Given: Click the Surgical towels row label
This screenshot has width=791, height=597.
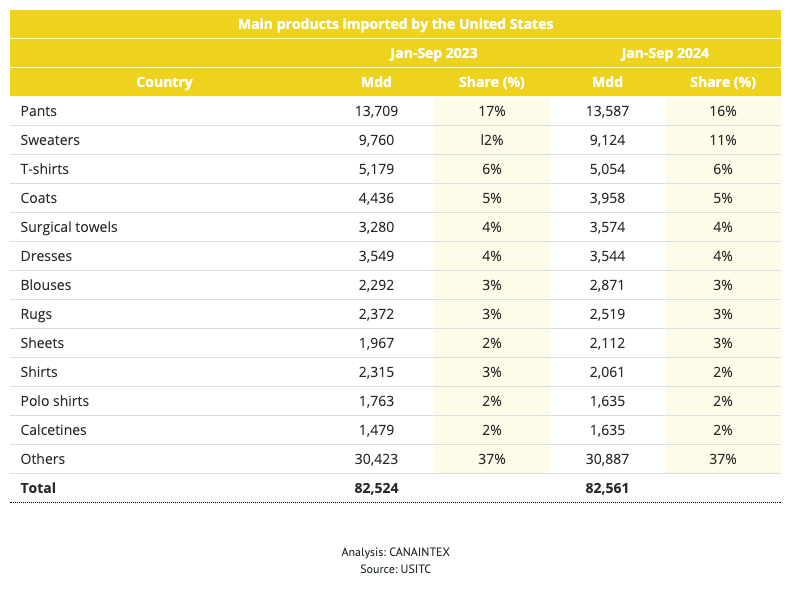Looking at the screenshot, I should pyautogui.click(x=69, y=227).
